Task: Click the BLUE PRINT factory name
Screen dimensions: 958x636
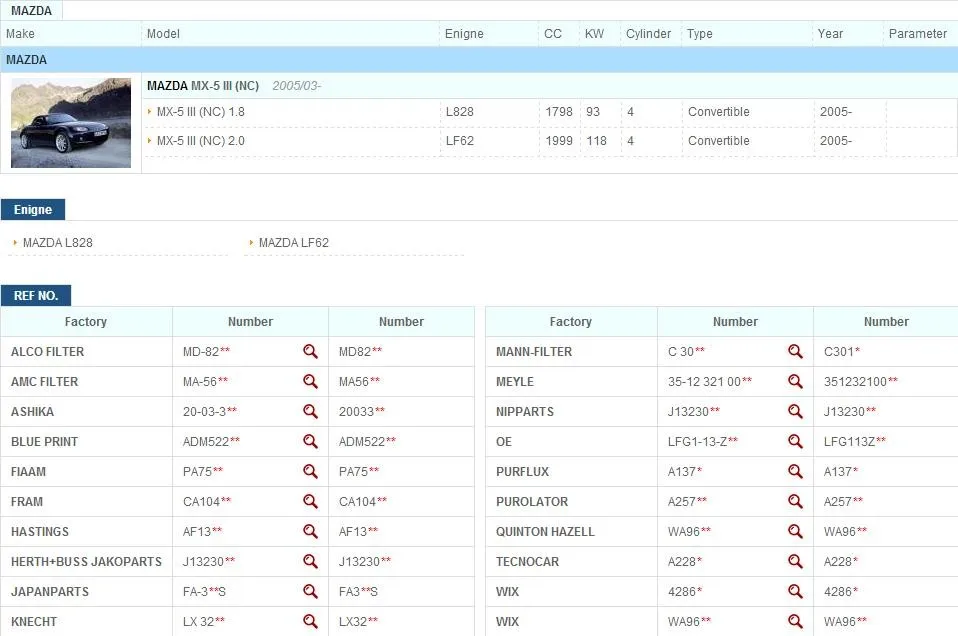Action: [x=45, y=442]
